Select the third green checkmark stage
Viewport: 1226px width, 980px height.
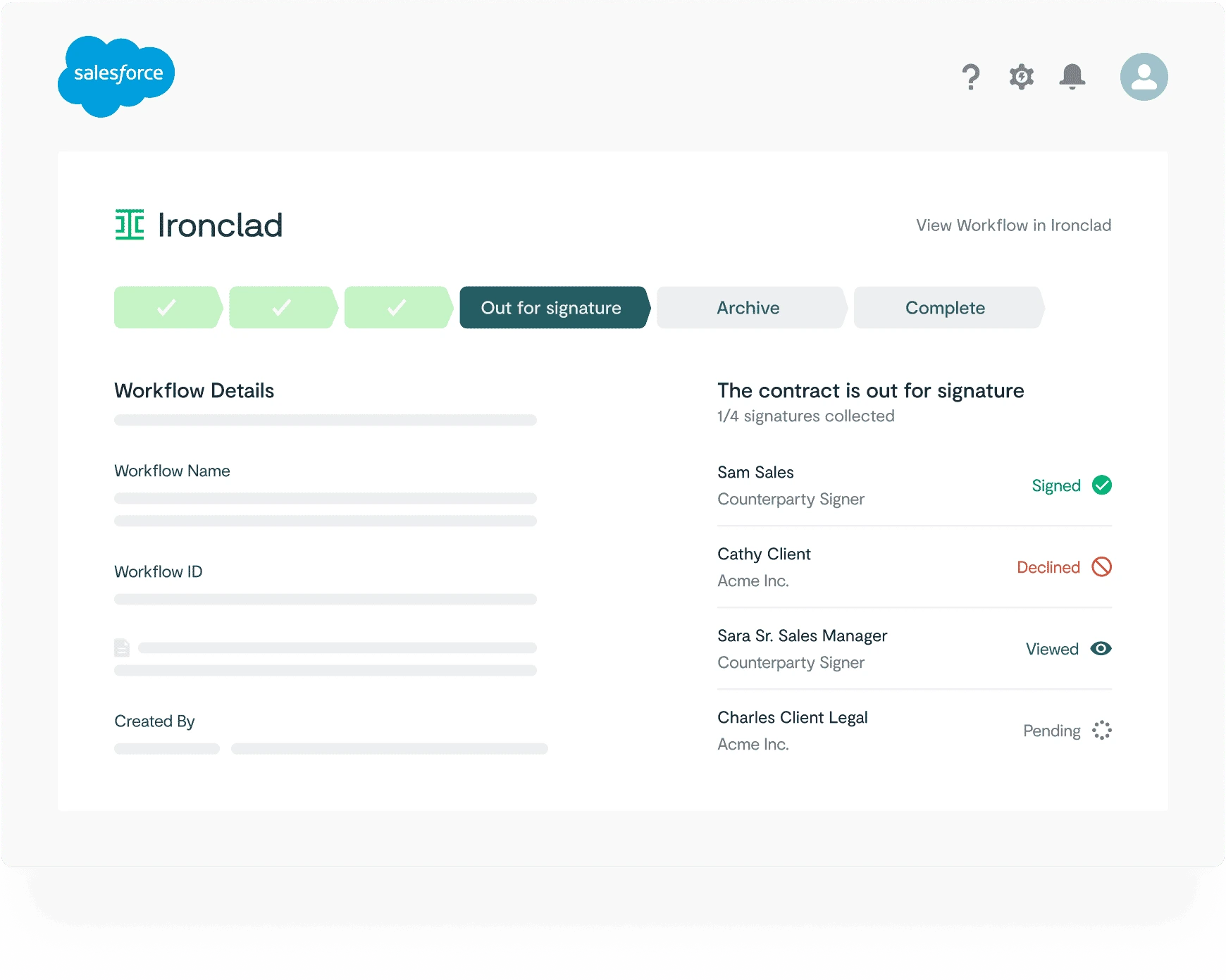pyautogui.click(x=397, y=307)
